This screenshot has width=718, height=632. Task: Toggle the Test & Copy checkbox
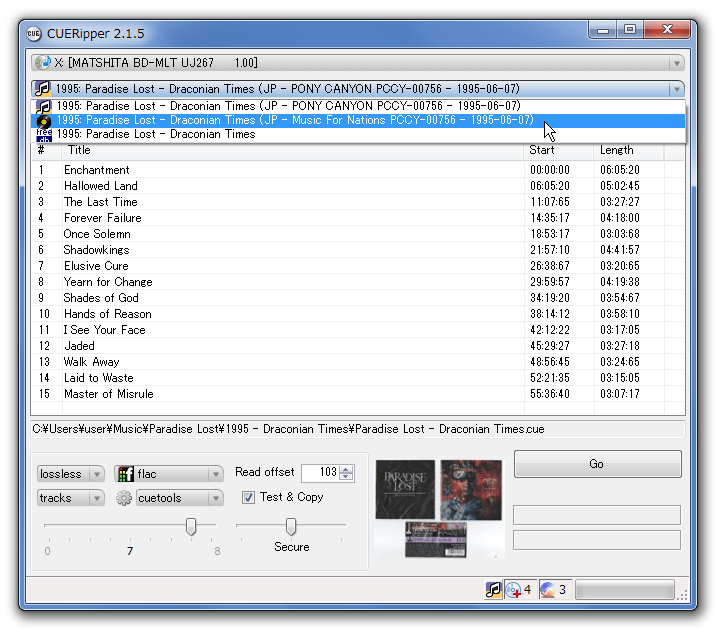(248, 497)
